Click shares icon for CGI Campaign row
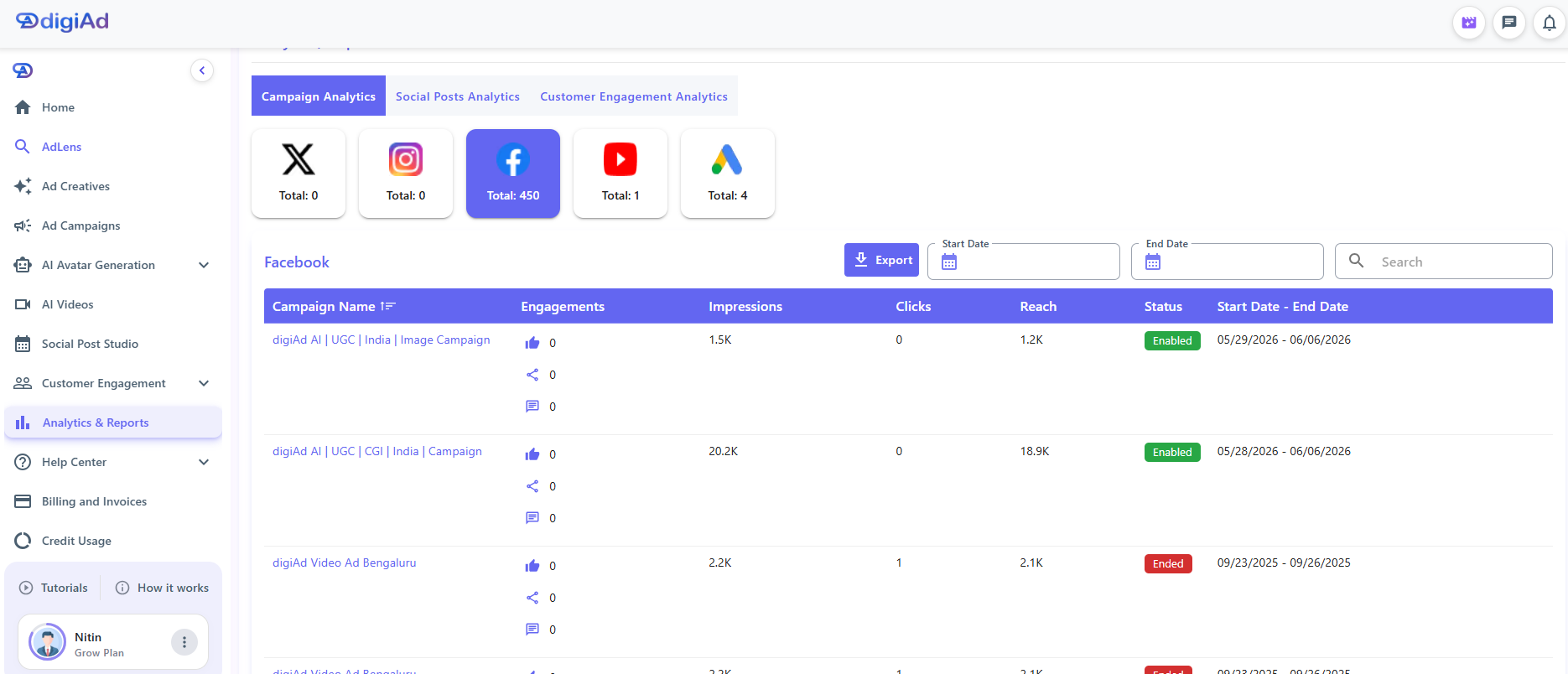 532,486
